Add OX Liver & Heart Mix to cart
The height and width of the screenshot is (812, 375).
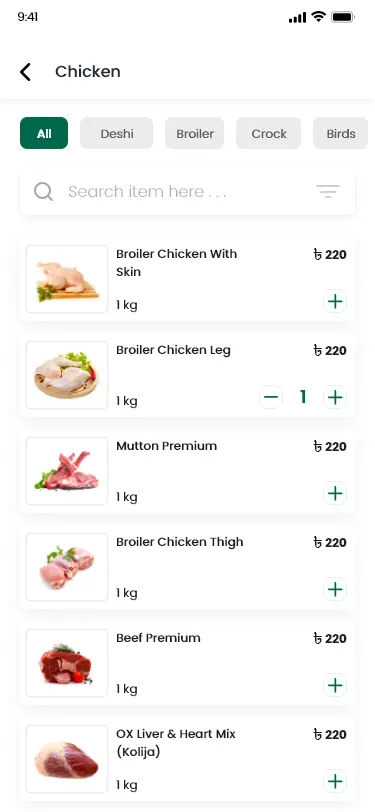(335, 781)
